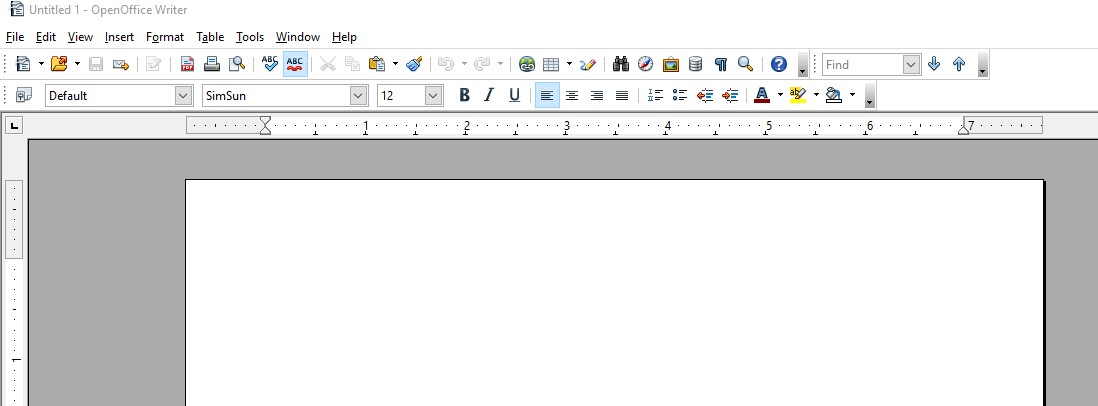This screenshot has width=1098, height=406.
Task: Show the Draw Functions toolbar
Action: coord(588,64)
